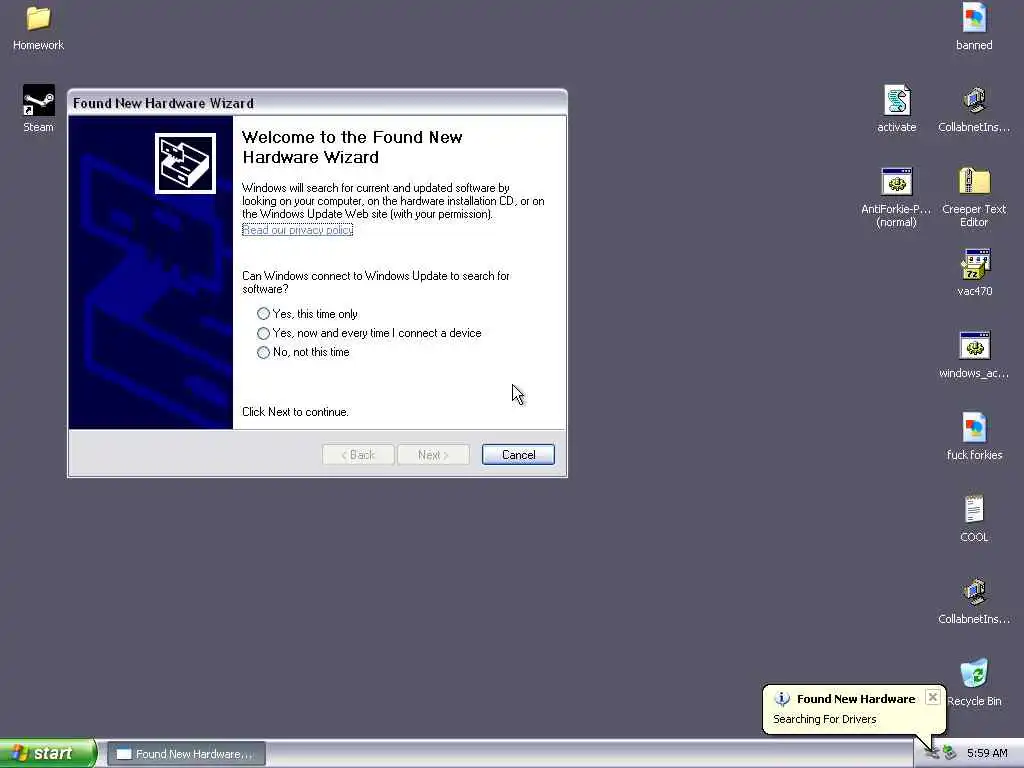Close the Found New Hardware balloon tip
This screenshot has width=1024, height=768.
[933, 697]
